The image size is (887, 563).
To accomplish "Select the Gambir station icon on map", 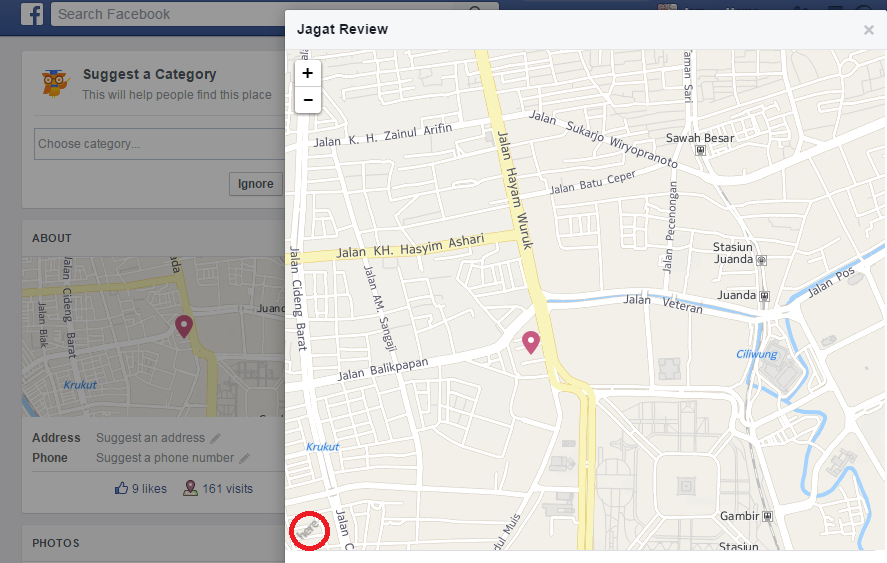I will pyautogui.click(x=767, y=516).
